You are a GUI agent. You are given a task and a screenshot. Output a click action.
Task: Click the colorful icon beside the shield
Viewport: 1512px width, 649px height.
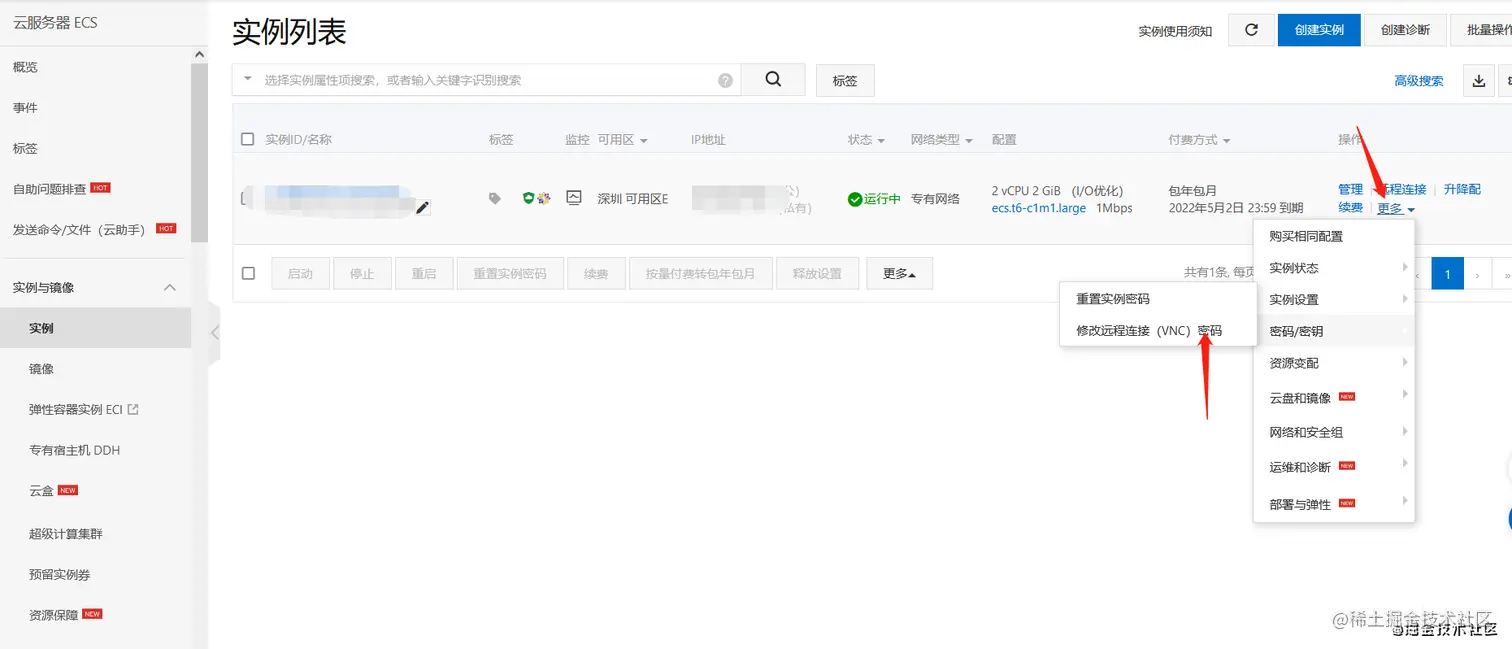click(544, 198)
